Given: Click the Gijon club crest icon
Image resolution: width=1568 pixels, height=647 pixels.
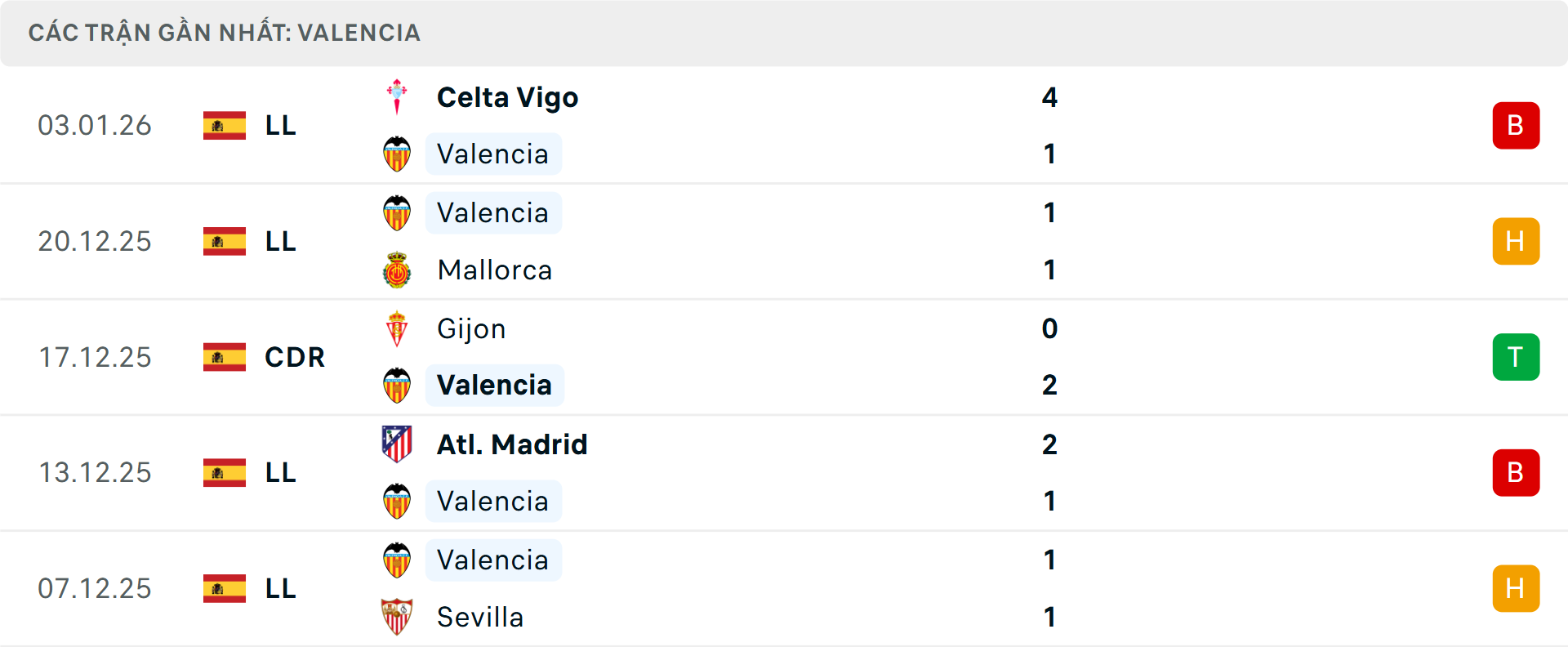Looking at the screenshot, I should click(x=397, y=328).
